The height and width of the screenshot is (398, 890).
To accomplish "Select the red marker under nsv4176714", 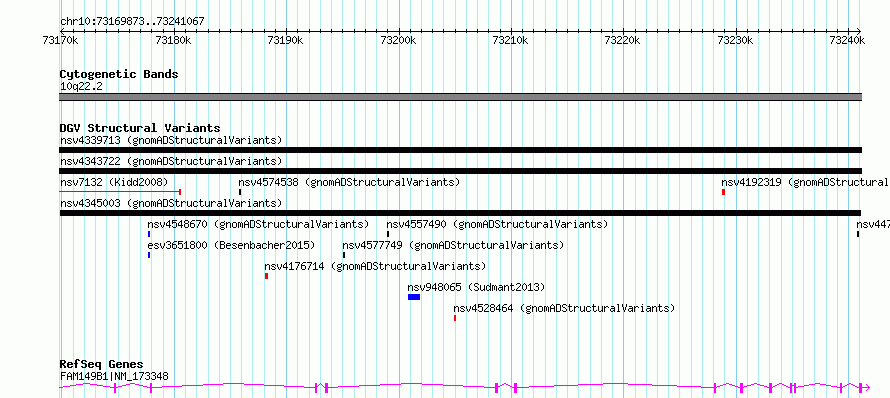I will click(x=266, y=276).
